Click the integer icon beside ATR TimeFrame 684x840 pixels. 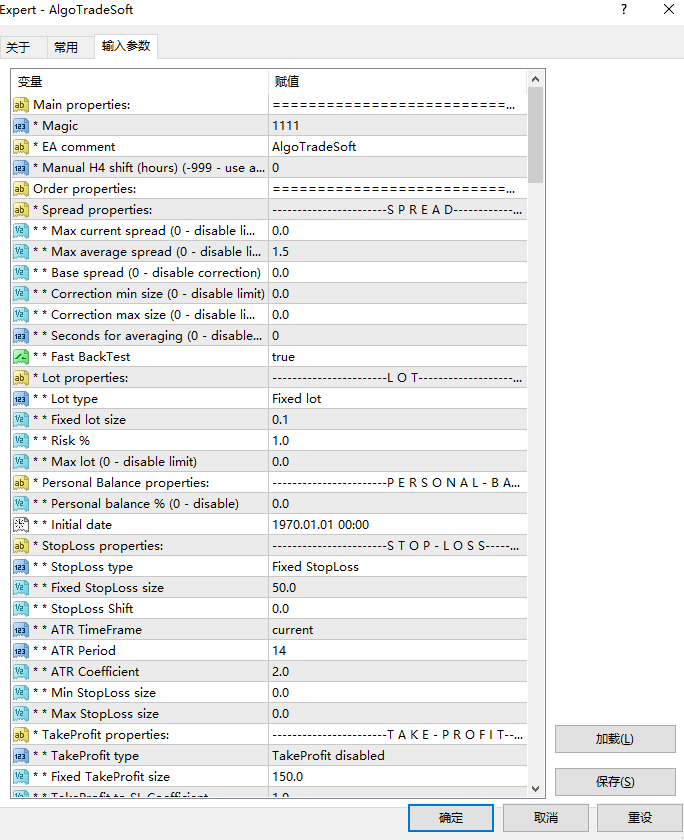20,630
